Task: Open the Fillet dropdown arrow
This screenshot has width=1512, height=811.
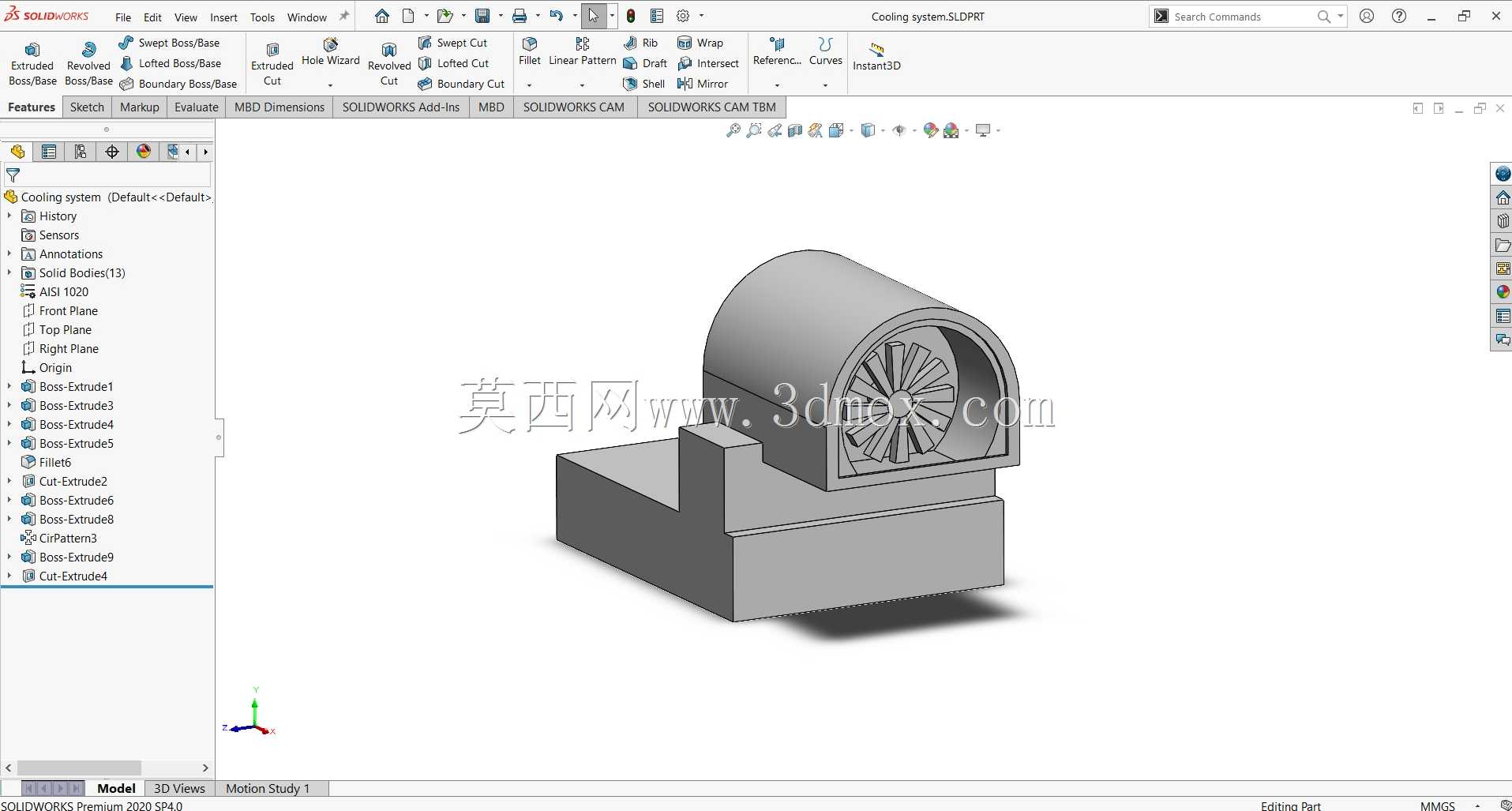Action: click(x=529, y=85)
